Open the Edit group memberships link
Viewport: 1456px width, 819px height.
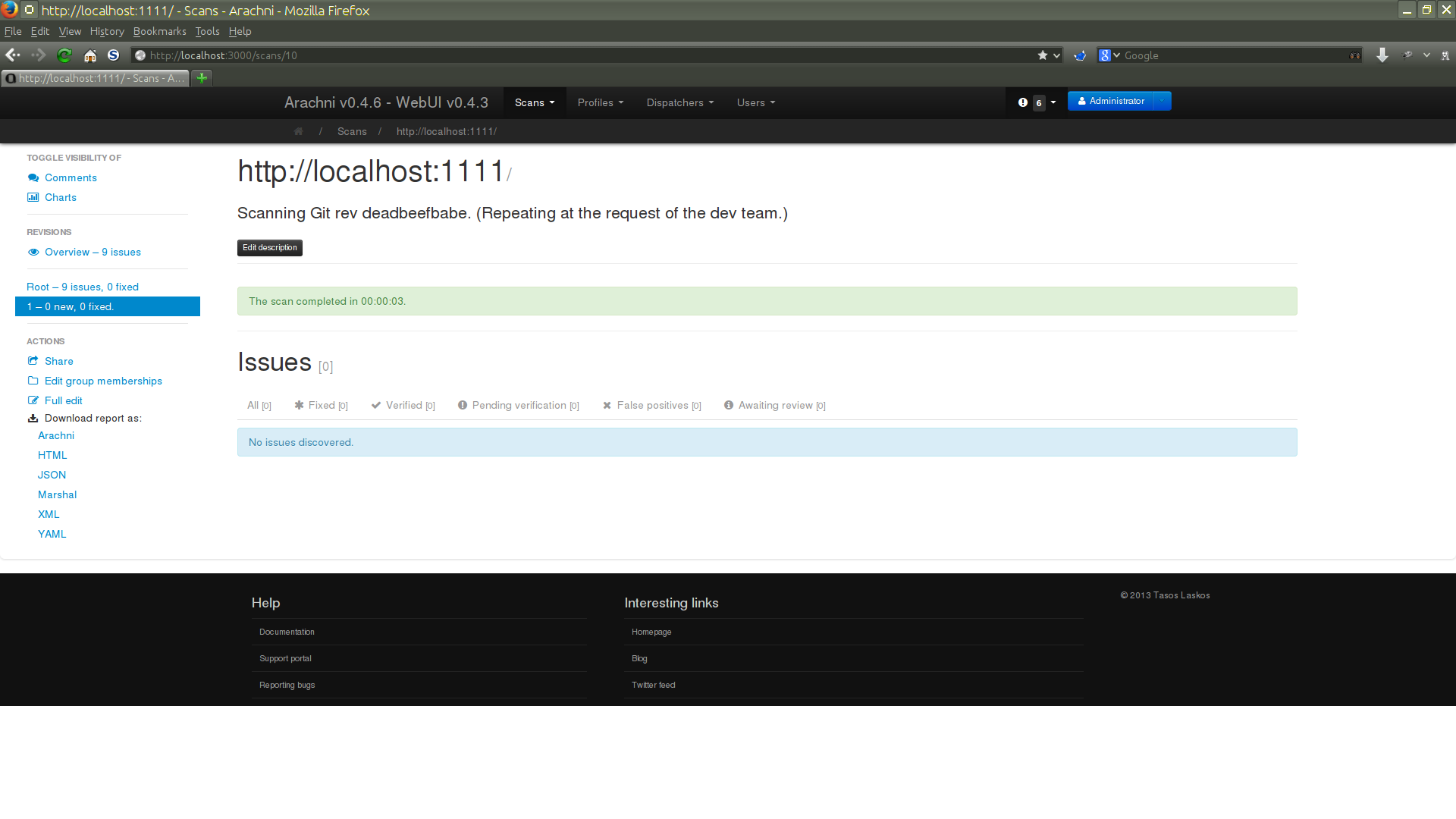point(103,381)
